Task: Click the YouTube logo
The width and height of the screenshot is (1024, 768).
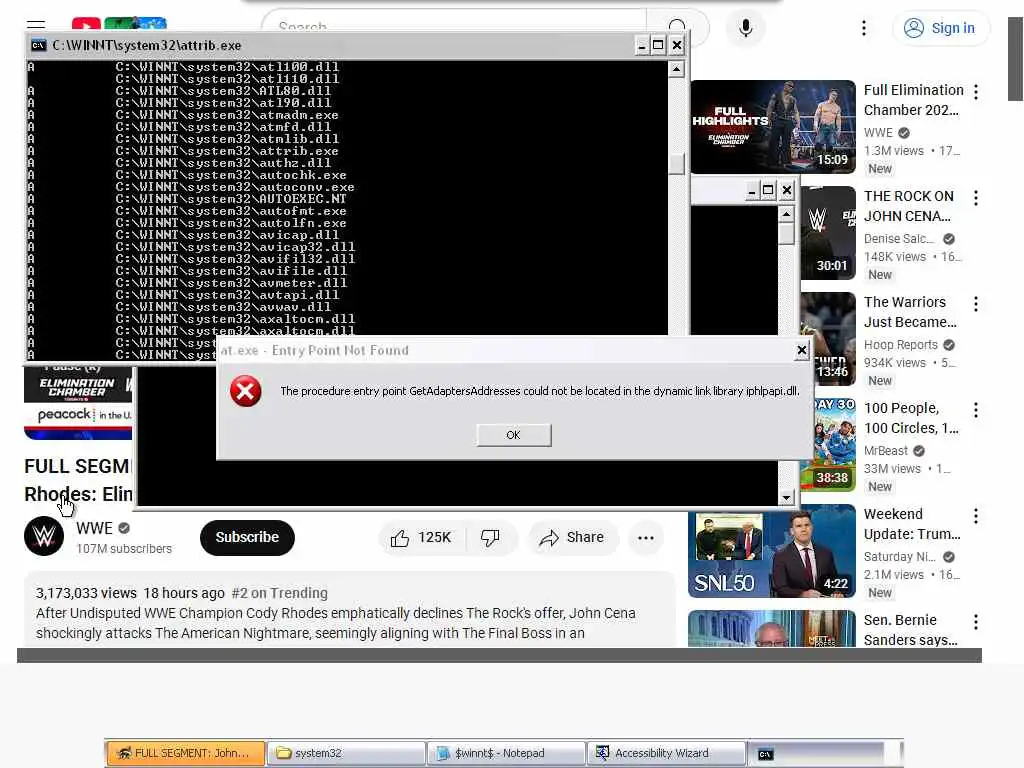Action: click(x=119, y=25)
